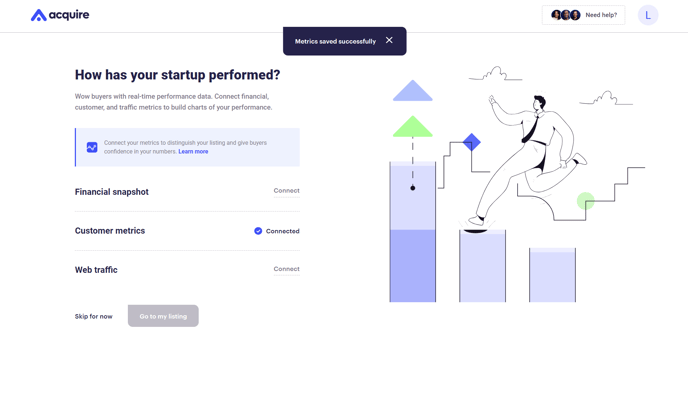The width and height of the screenshot is (688, 394).
Task: Select the Customer metrics row title
Action: point(110,231)
